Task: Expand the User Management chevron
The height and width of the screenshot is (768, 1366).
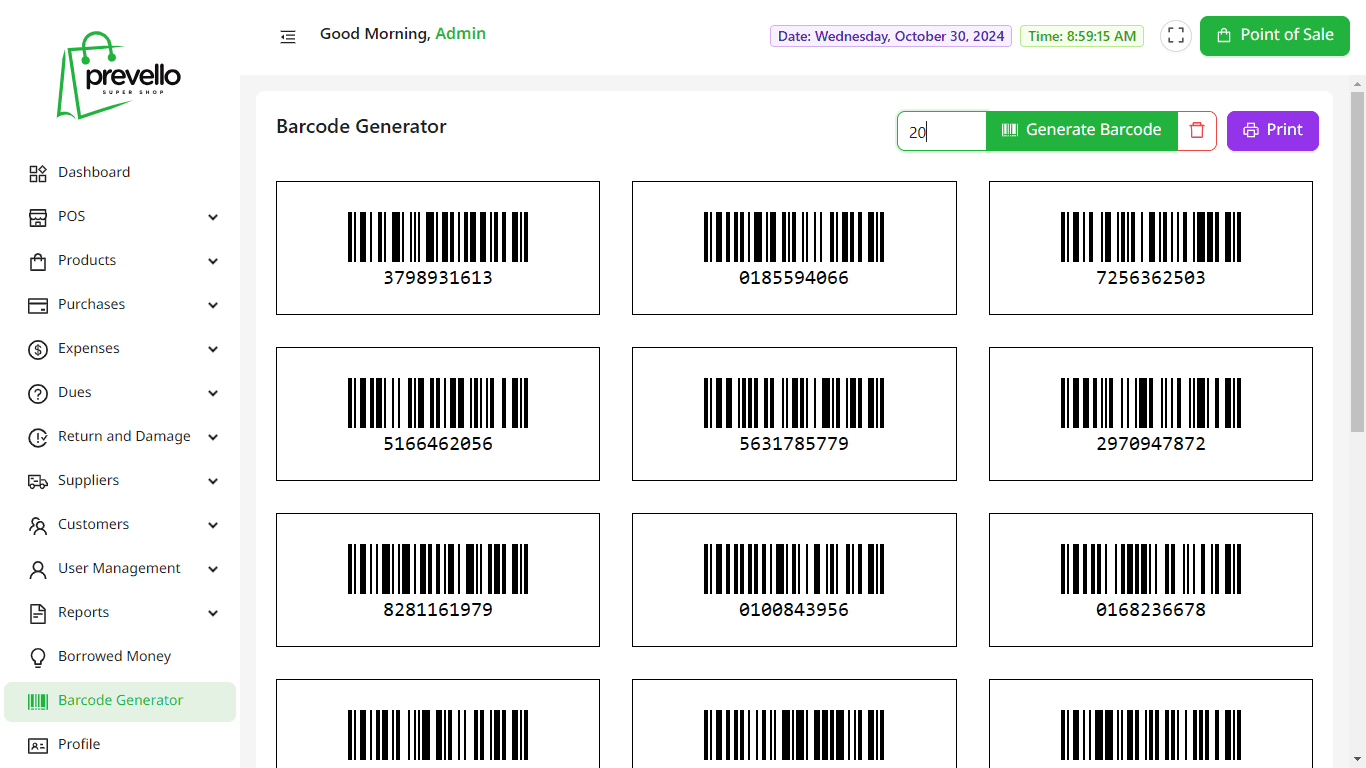Action: point(213,569)
